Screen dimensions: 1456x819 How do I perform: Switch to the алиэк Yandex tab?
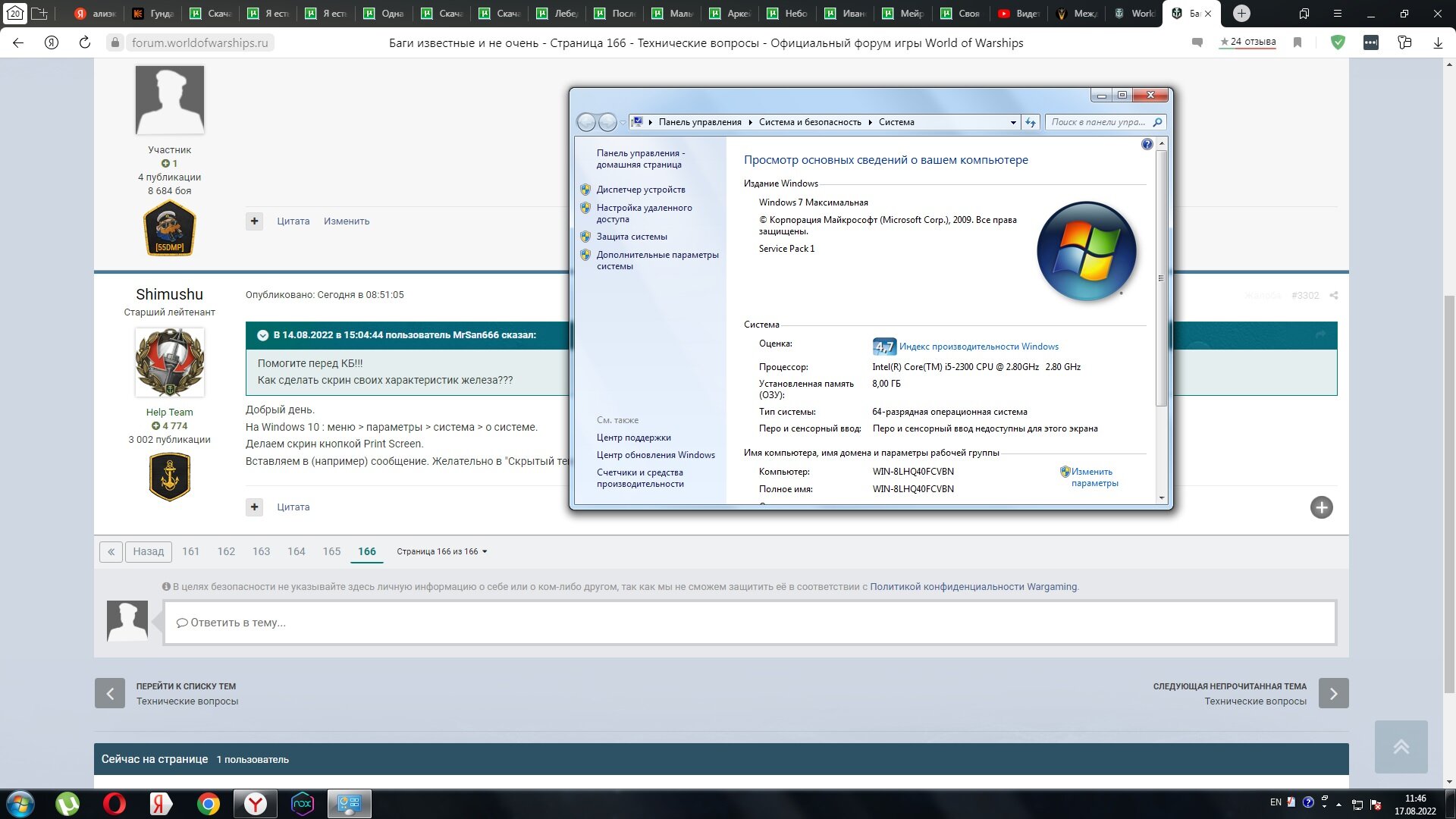pos(95,14)
